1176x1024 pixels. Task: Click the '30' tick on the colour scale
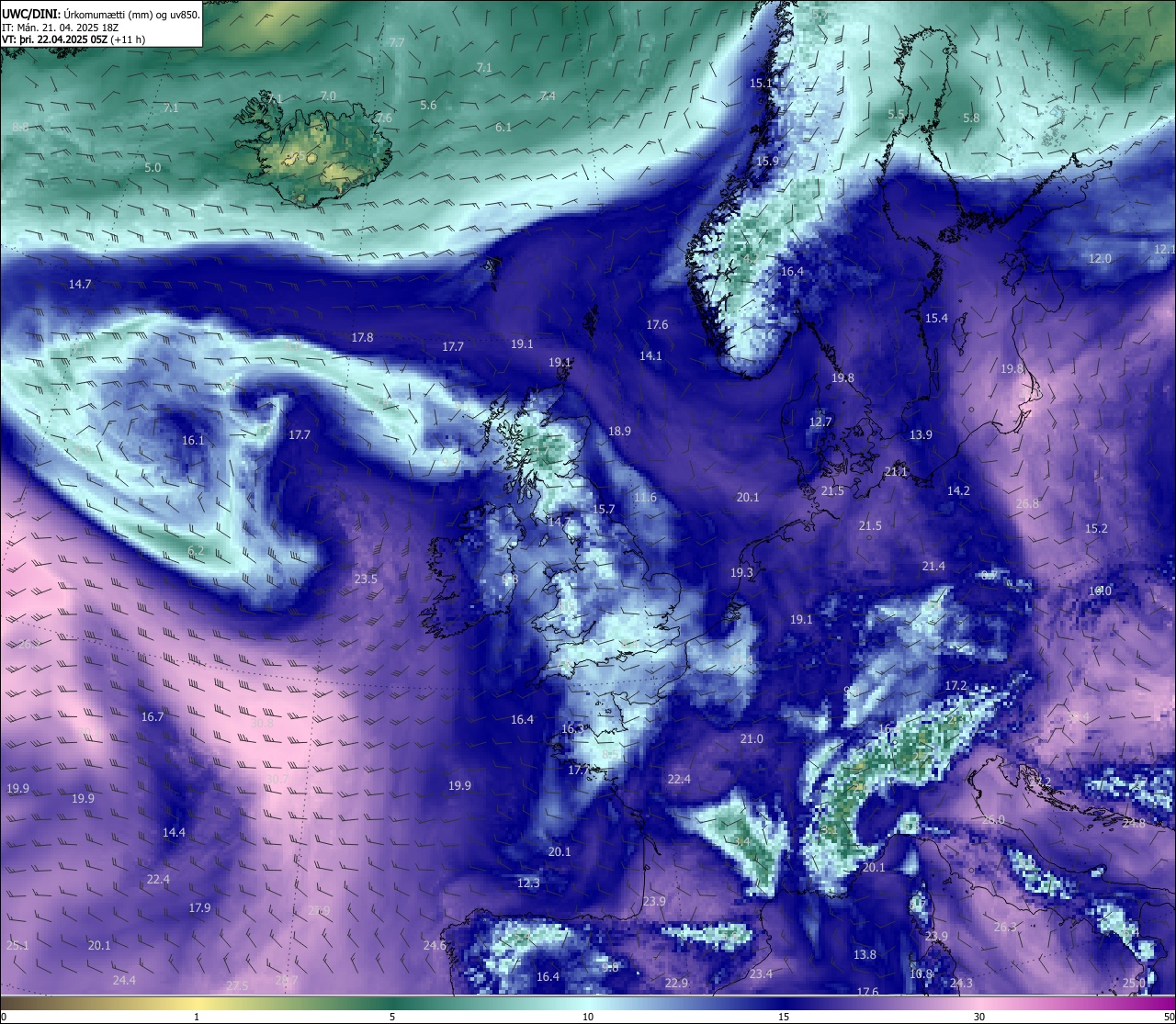[979, 1017]
